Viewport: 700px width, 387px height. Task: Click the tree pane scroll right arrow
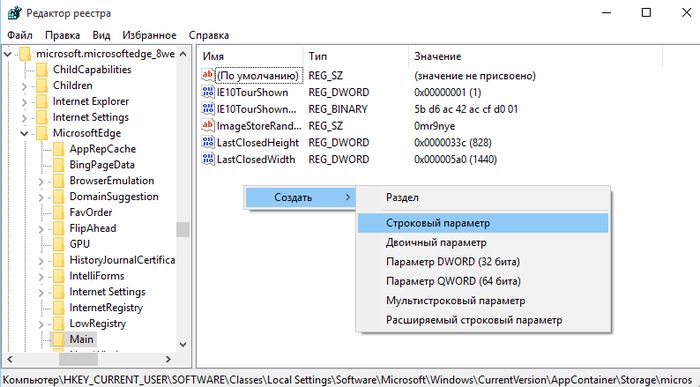pos(168,358)
